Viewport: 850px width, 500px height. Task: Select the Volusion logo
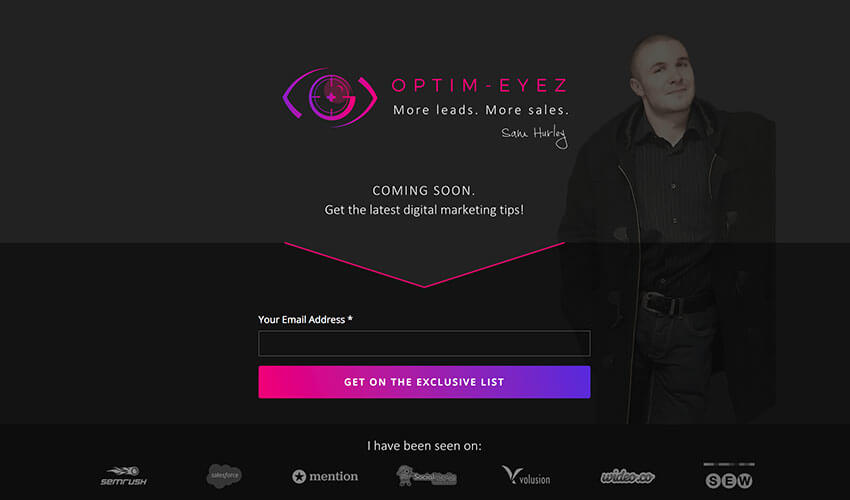pos(526,475)
